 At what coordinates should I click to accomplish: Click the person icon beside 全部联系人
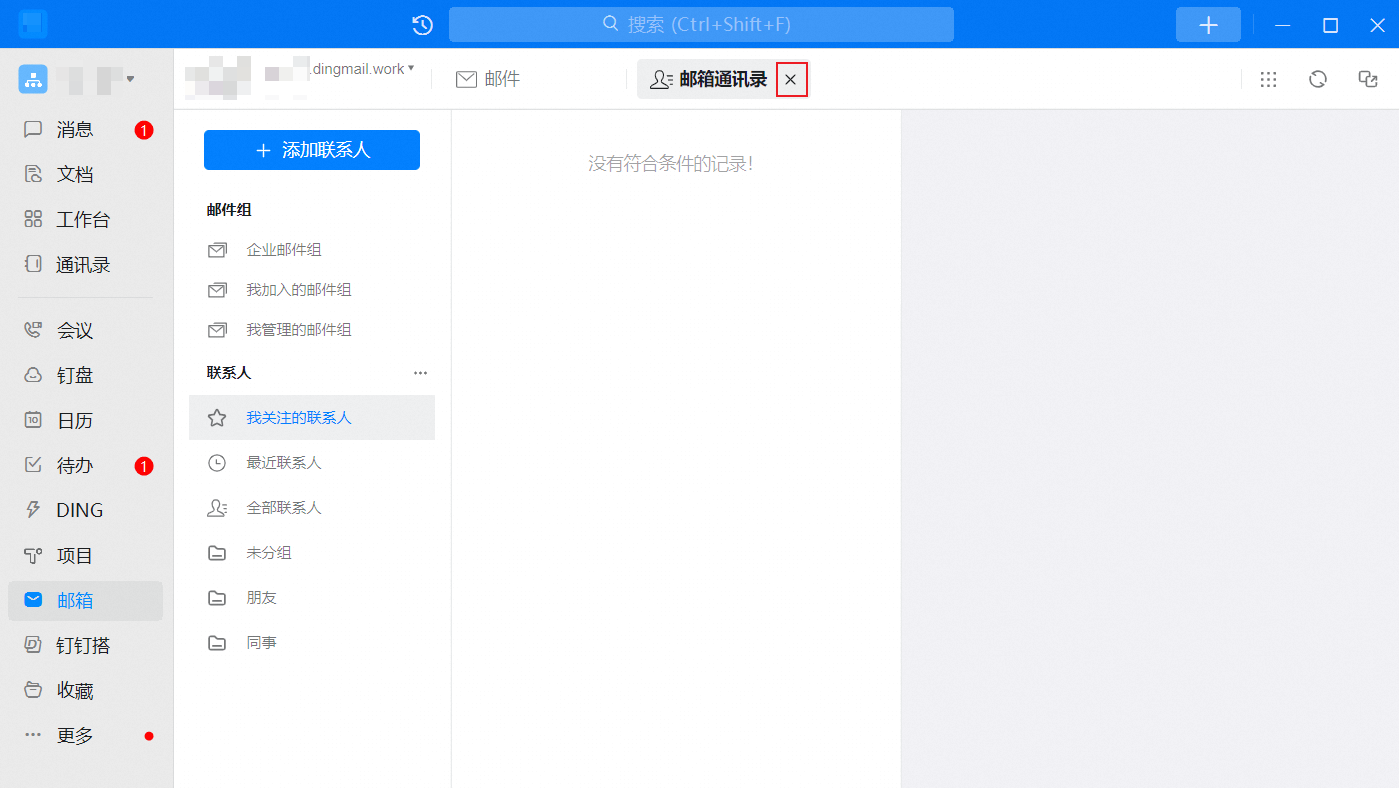tap(217, 508)
